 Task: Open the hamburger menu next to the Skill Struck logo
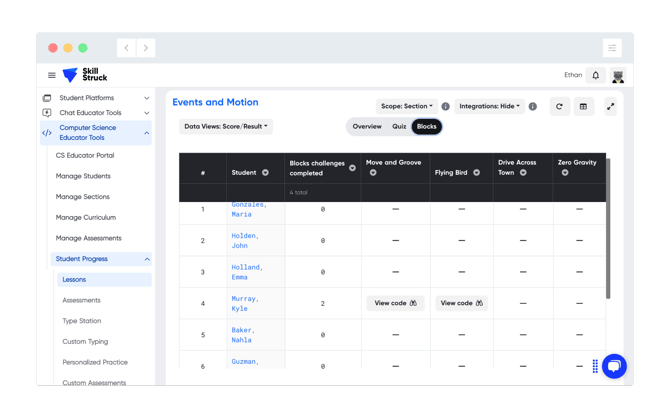[52, 75]
